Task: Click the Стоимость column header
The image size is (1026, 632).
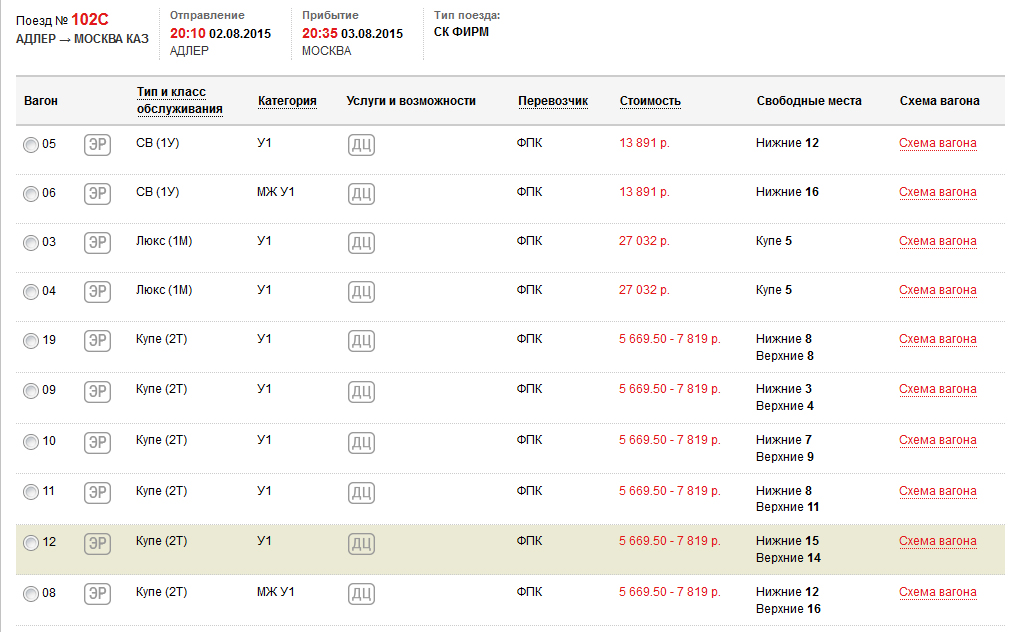Action: 650,101
